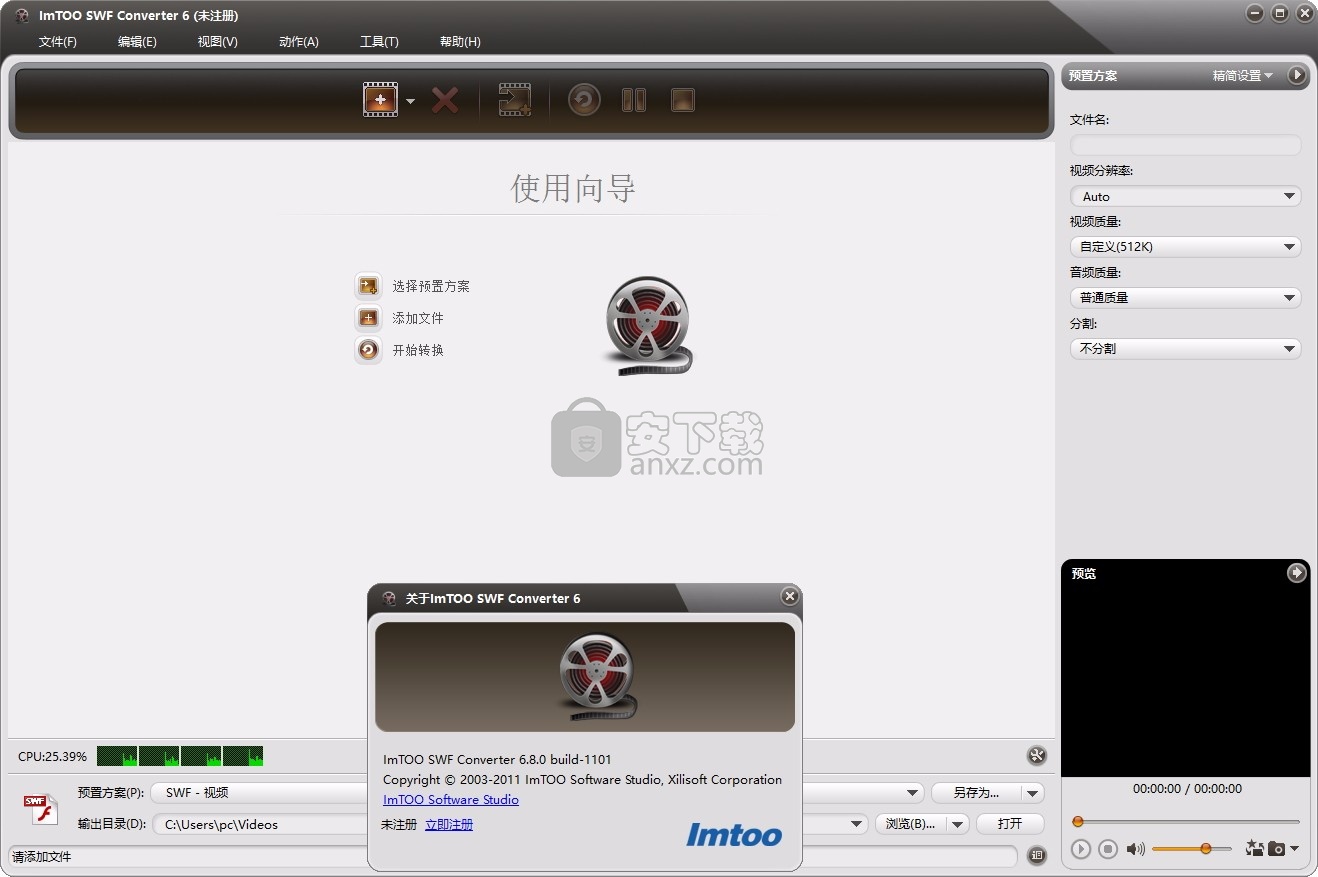Click the arrow icon in 预置方案 panel header
1318x877 pixels.
(1297, 75)
